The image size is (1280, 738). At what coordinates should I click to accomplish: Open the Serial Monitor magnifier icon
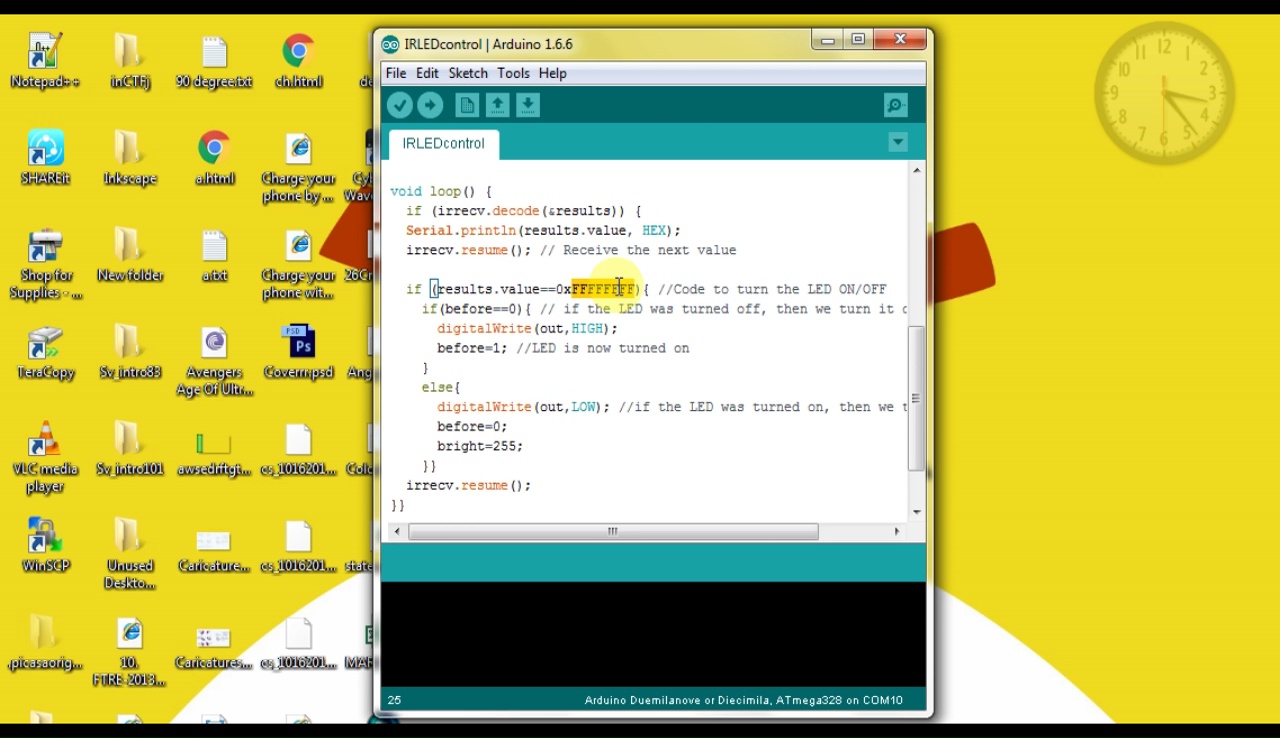coord(896,105)
